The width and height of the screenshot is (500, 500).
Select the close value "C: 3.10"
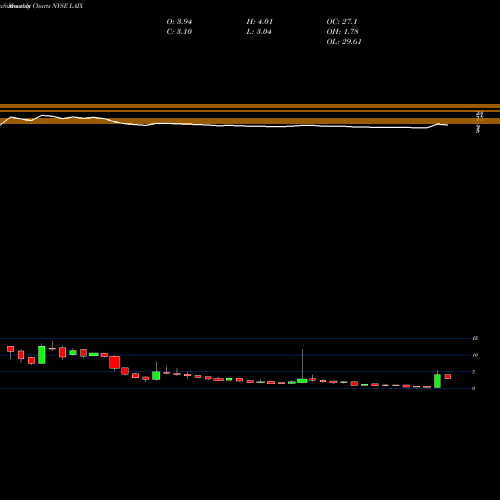[x=179, y=32]
